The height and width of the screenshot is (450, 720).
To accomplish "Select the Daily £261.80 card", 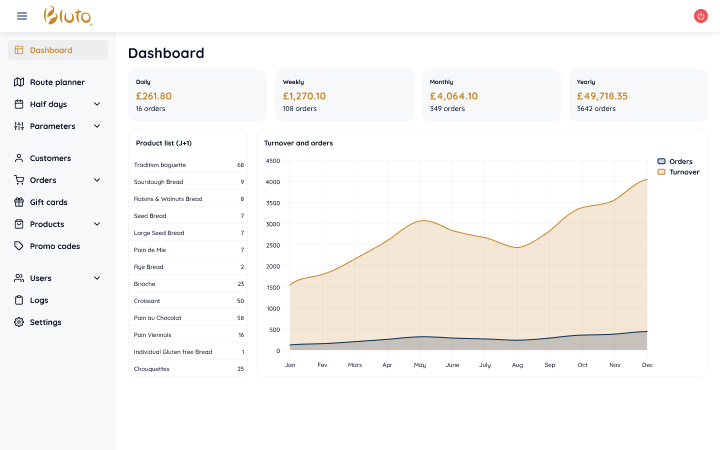I will pos(197,96).
